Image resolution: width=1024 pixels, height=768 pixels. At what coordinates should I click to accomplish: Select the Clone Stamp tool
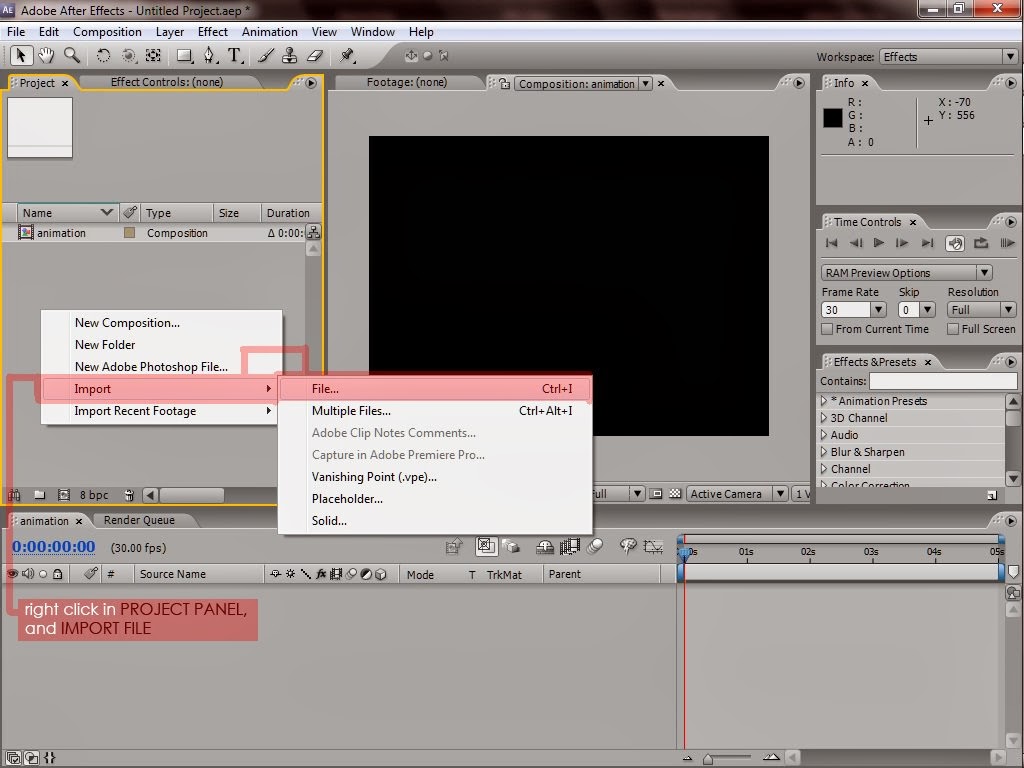coord(290,56)
